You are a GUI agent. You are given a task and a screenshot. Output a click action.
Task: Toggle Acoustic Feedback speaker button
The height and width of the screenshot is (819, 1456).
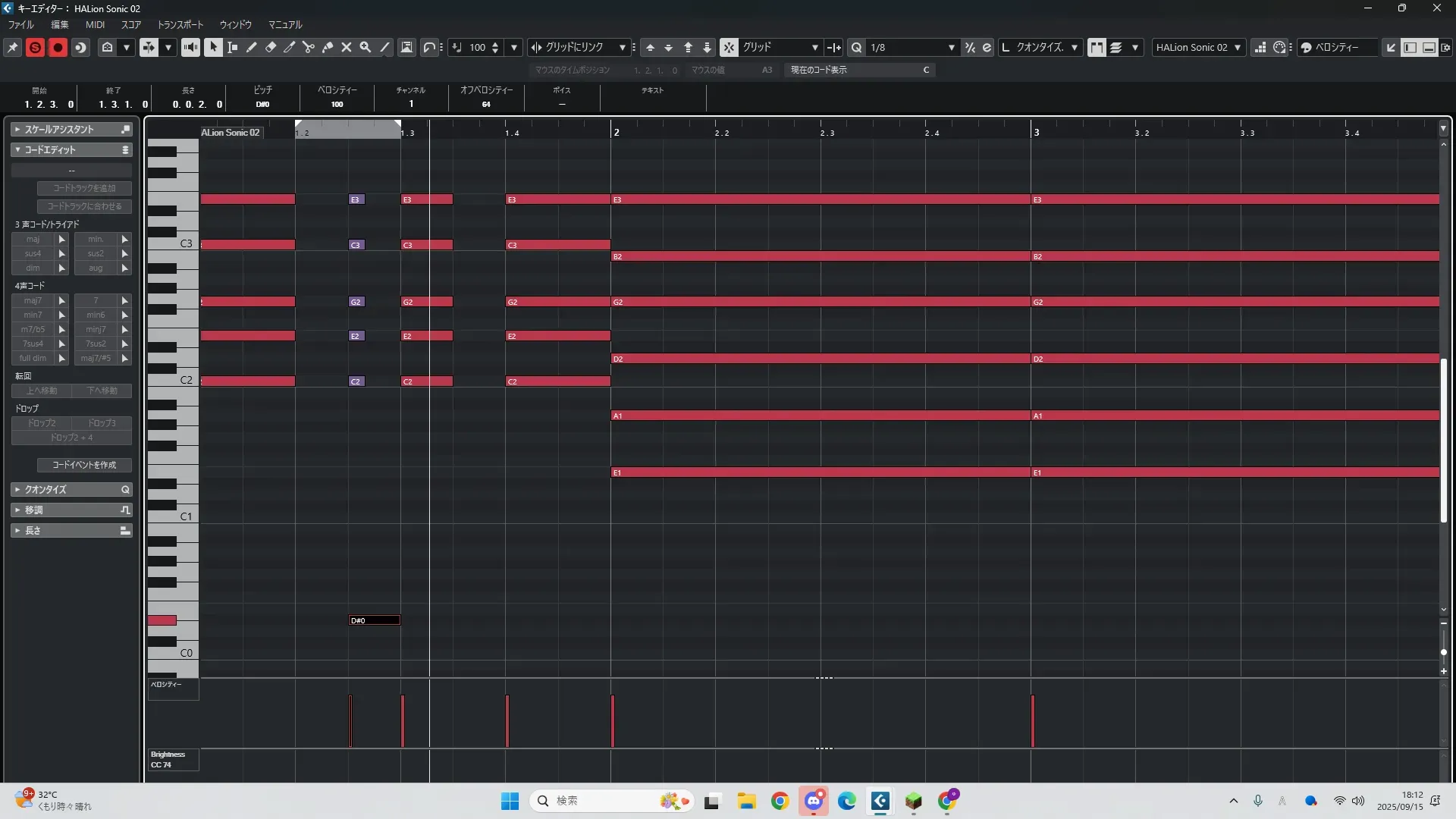[x=190, y=47]
